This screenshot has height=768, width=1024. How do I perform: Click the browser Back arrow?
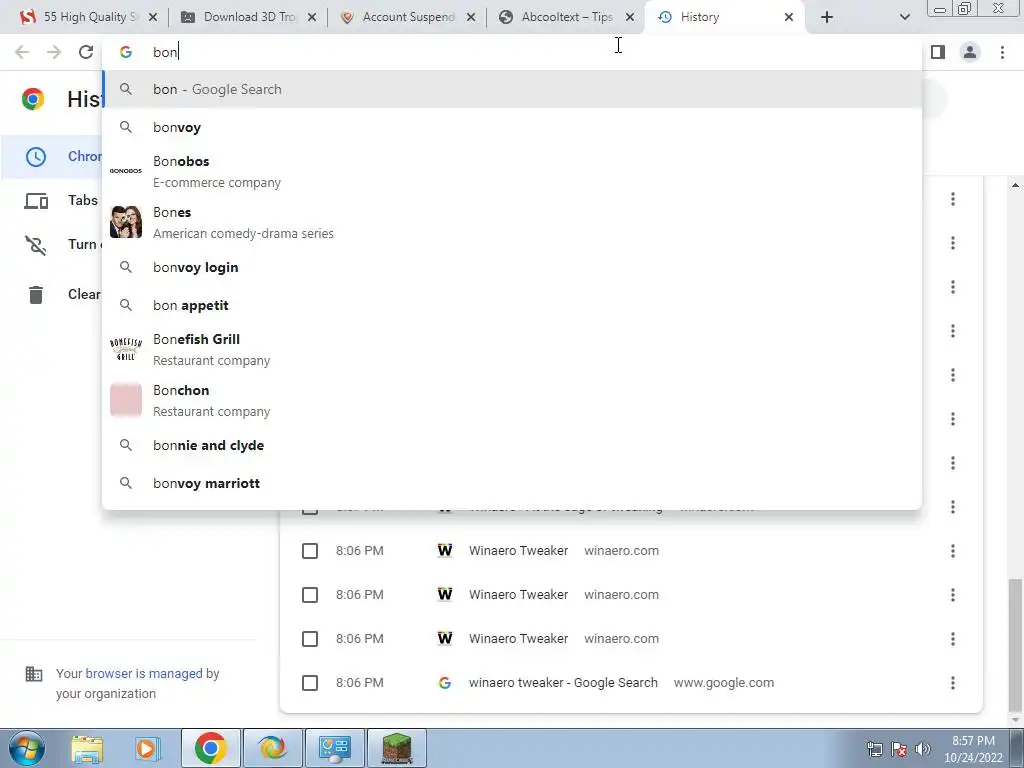pyautogui.click(x=22, y=52)
